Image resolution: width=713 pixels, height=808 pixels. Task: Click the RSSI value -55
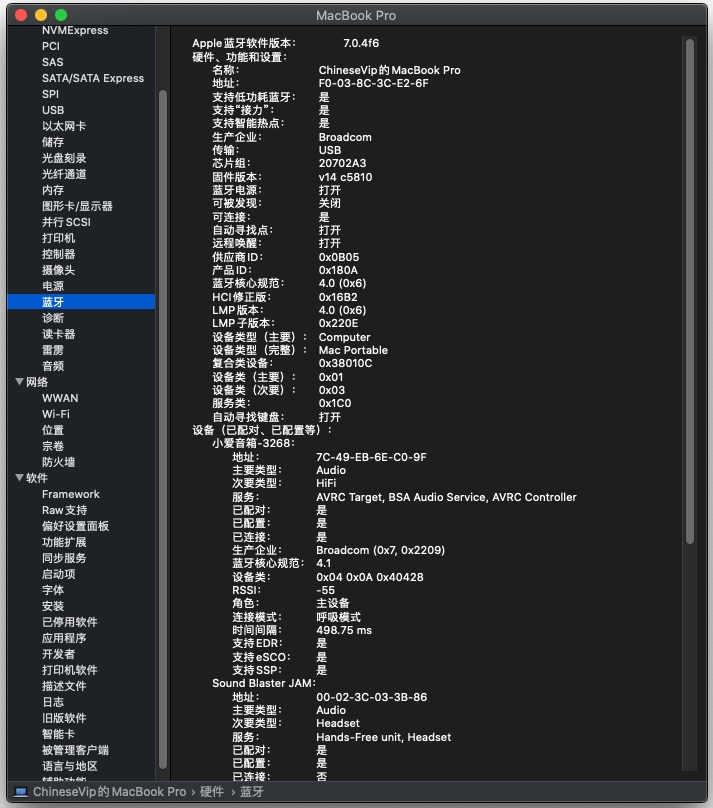click(326, 591)
